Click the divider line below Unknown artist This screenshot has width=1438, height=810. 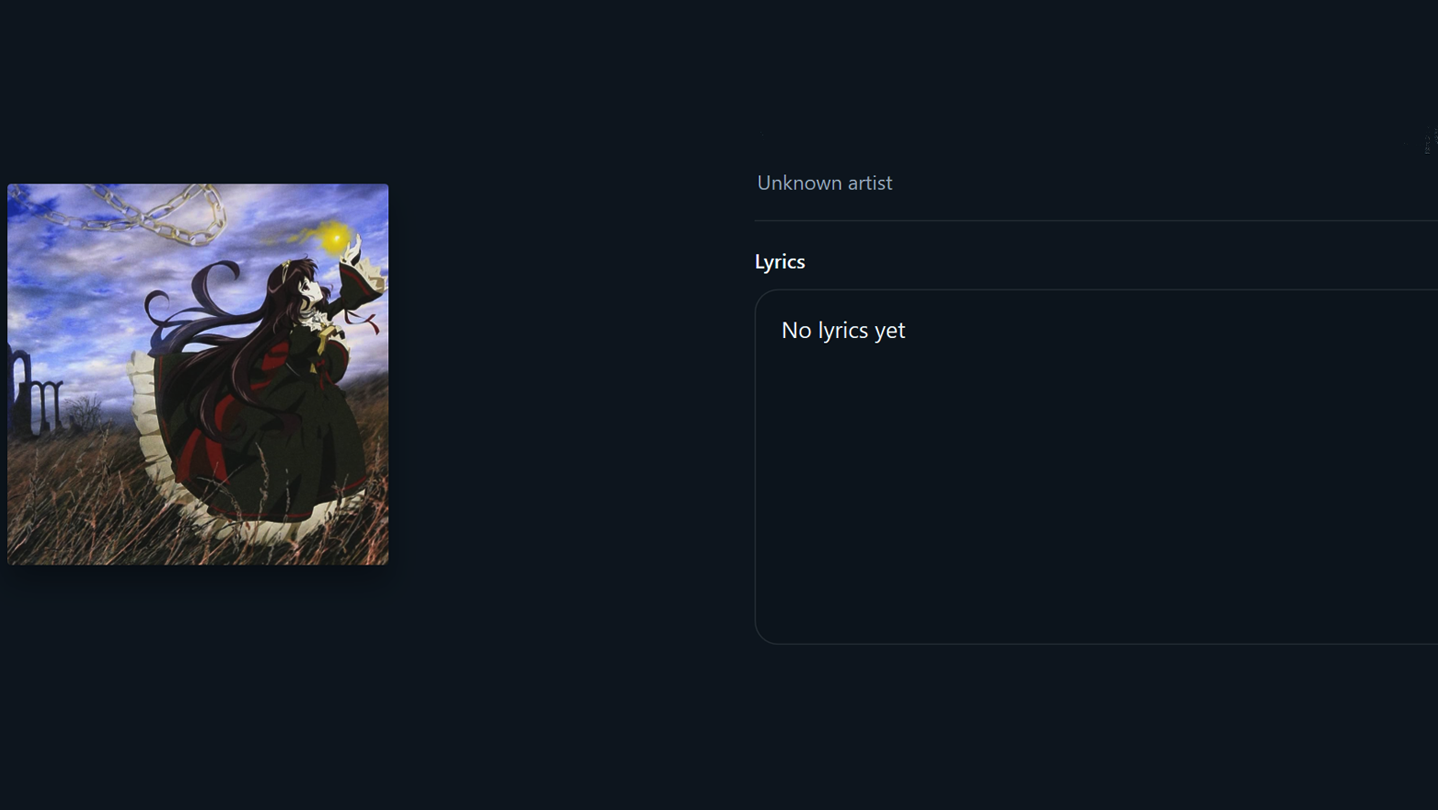(1096, 220)
